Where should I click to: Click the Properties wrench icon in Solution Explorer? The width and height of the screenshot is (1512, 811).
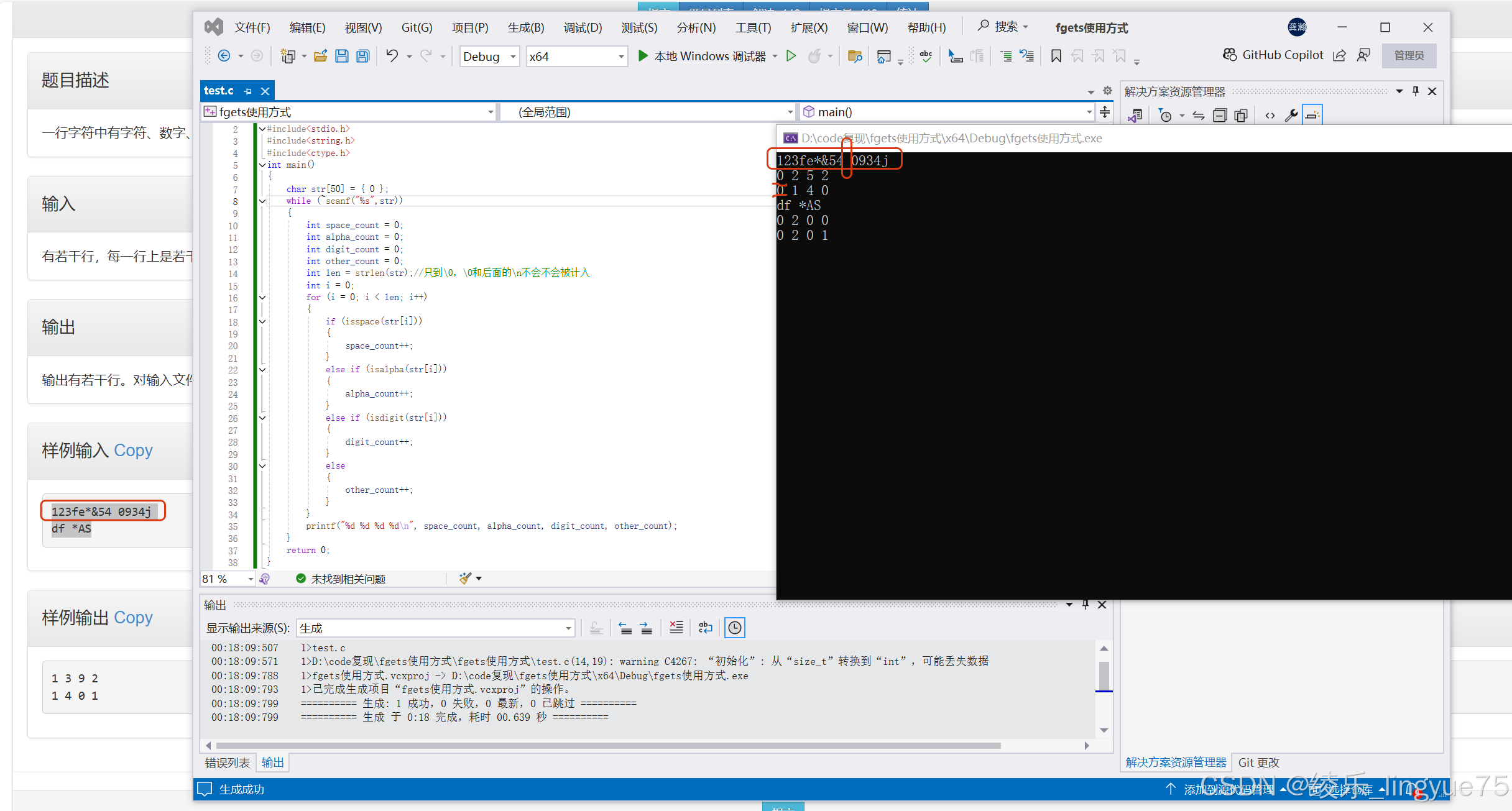pos(1291,116)
